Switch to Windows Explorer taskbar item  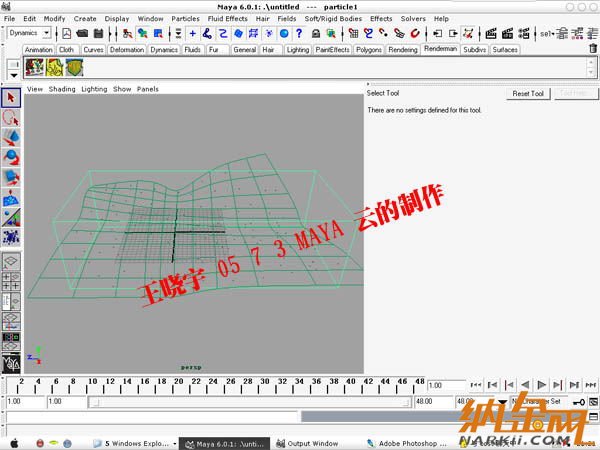135,443
